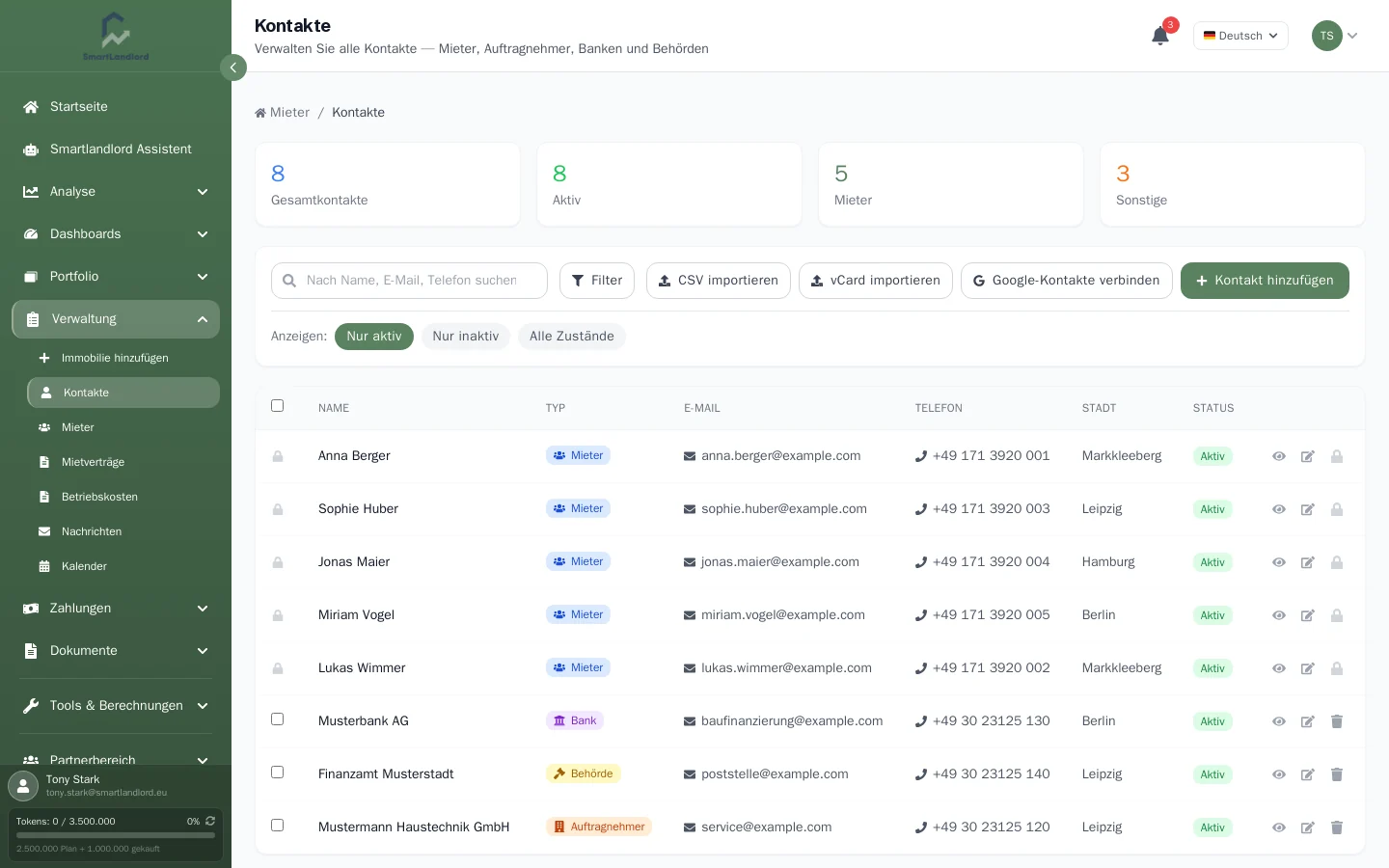Open the Deutsch language dropdown
This screenshot has height=868, width=1389.
point(1240,36)
